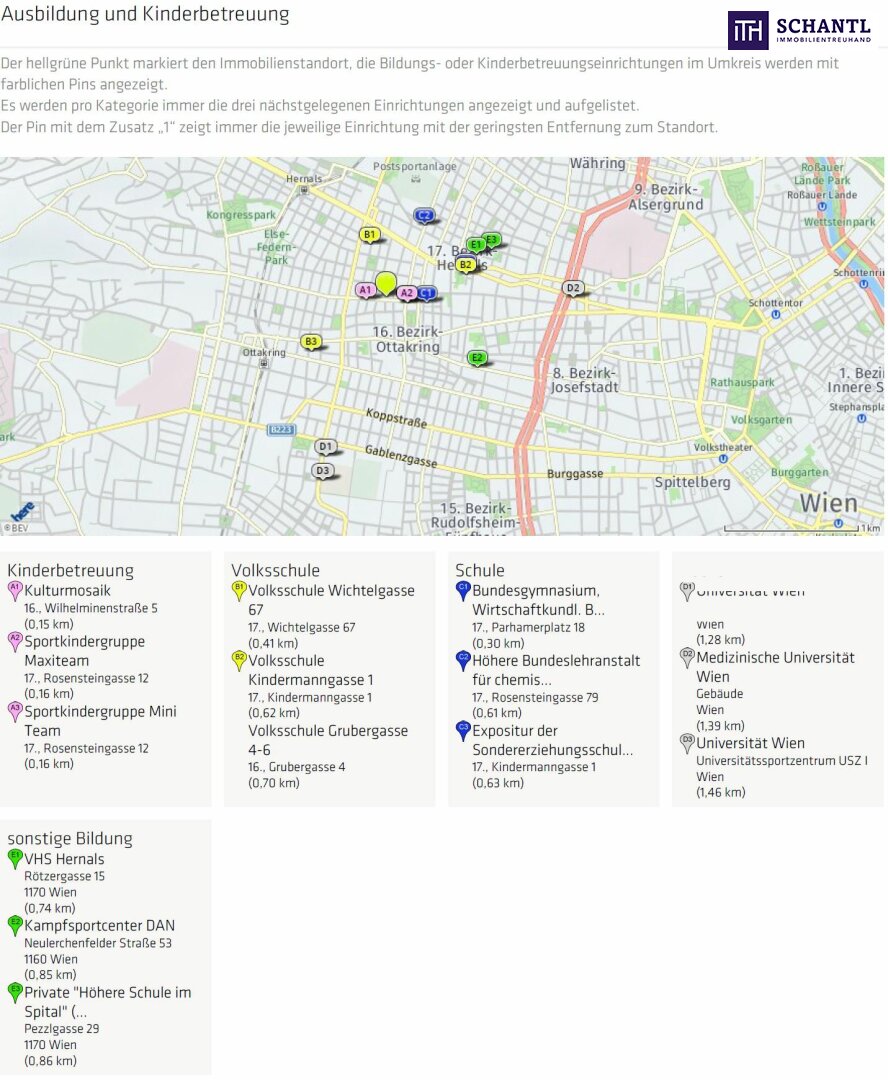Select the pink A2 pin on the map

point(406,293)
